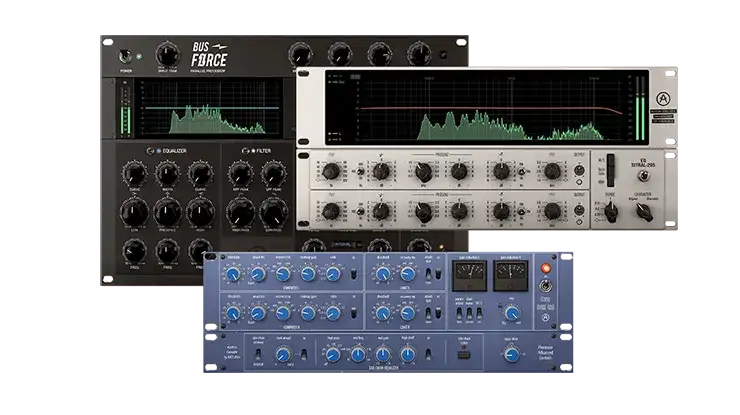Flip the Comp DIODE-609 power toggle switch
The height and width of the screenshot is (415, 740).
point(546,285)
